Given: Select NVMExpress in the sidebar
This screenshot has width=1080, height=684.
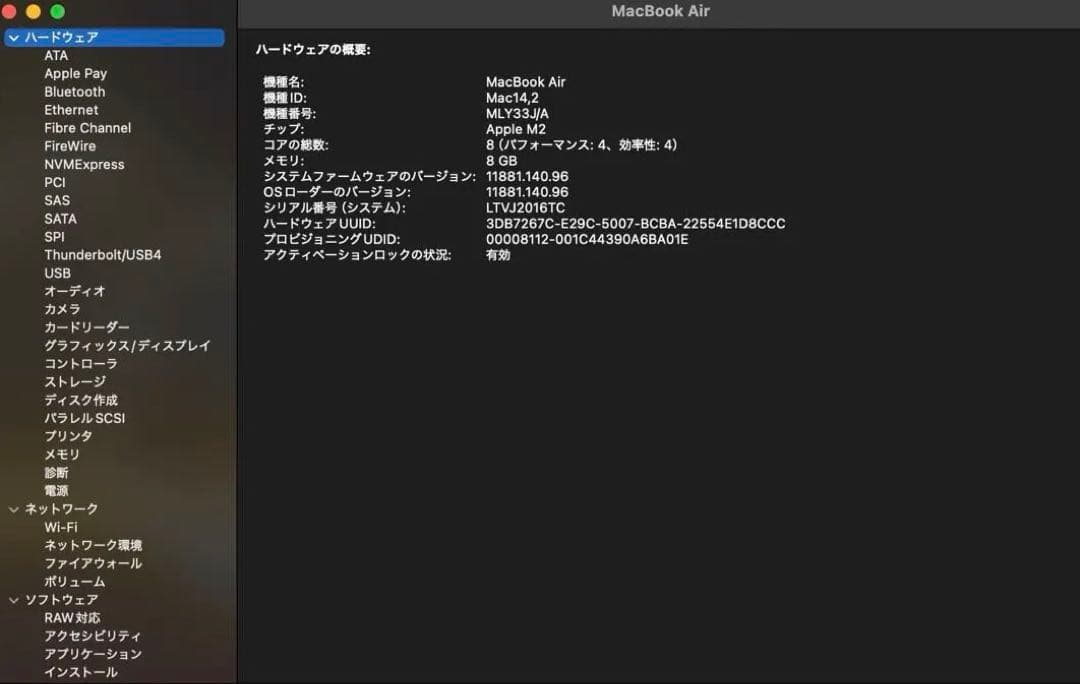Looking at the screenshot, I should [84, 163].
